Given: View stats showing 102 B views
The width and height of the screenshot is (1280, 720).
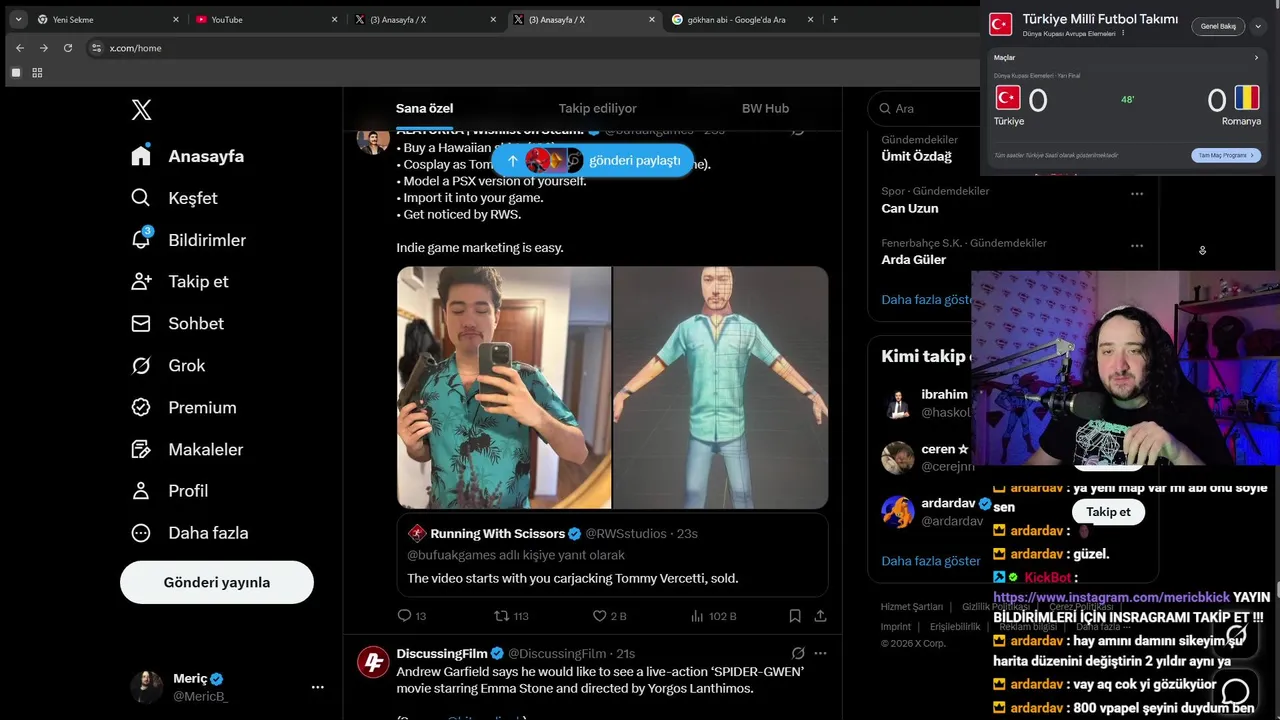Looking at the screenshot, I should pos(697,616).
